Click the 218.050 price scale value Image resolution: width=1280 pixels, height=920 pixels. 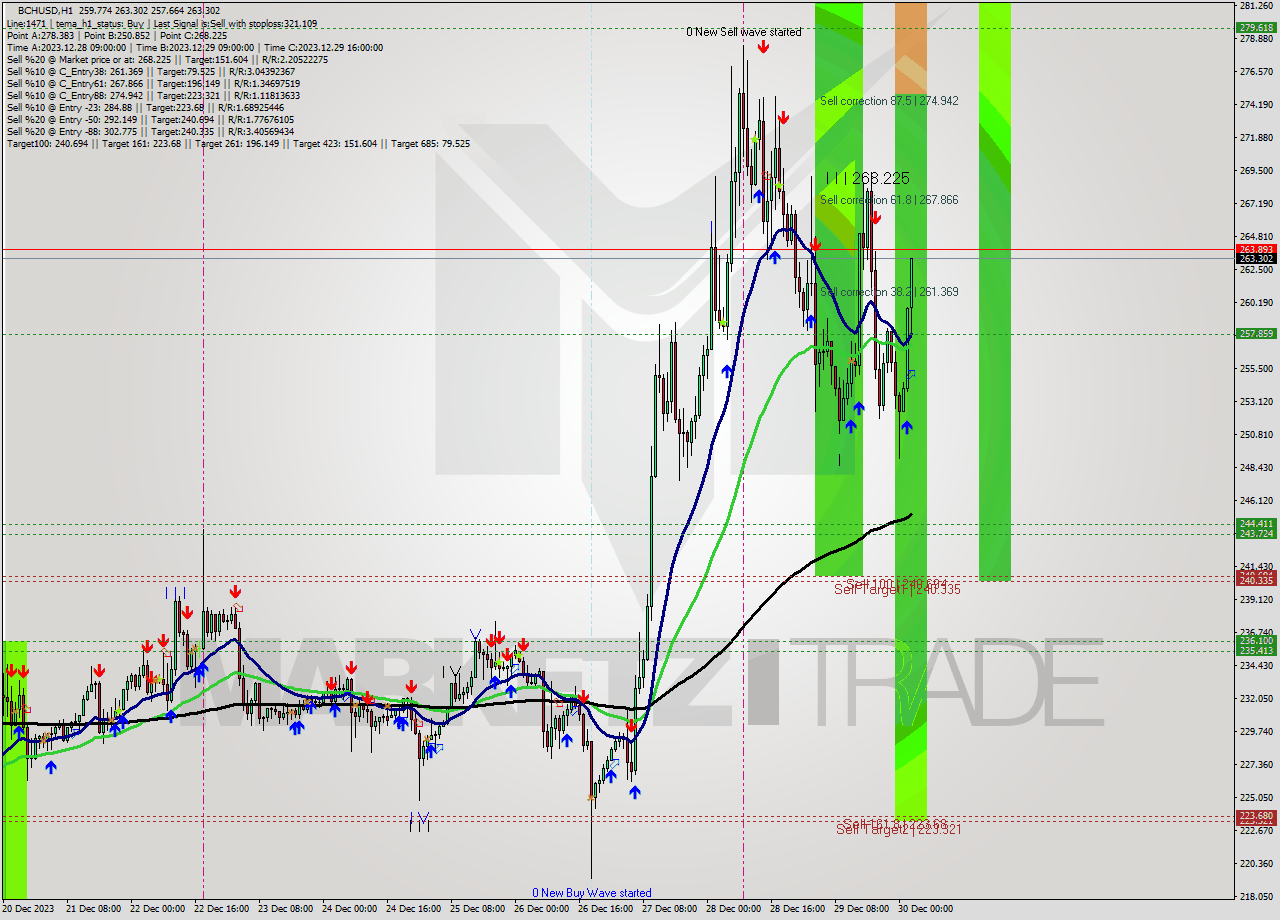[x=1256, y=896]
